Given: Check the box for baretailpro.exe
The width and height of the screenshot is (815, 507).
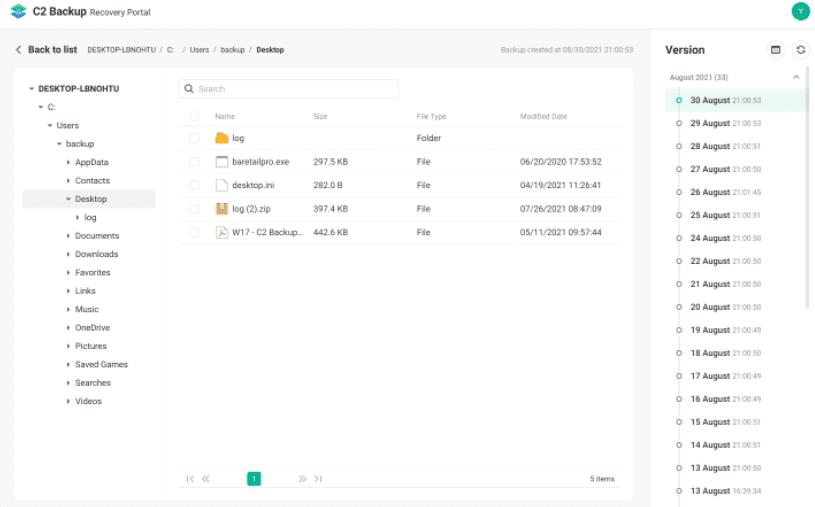Looking at the screenshot, I should [194, 162].
